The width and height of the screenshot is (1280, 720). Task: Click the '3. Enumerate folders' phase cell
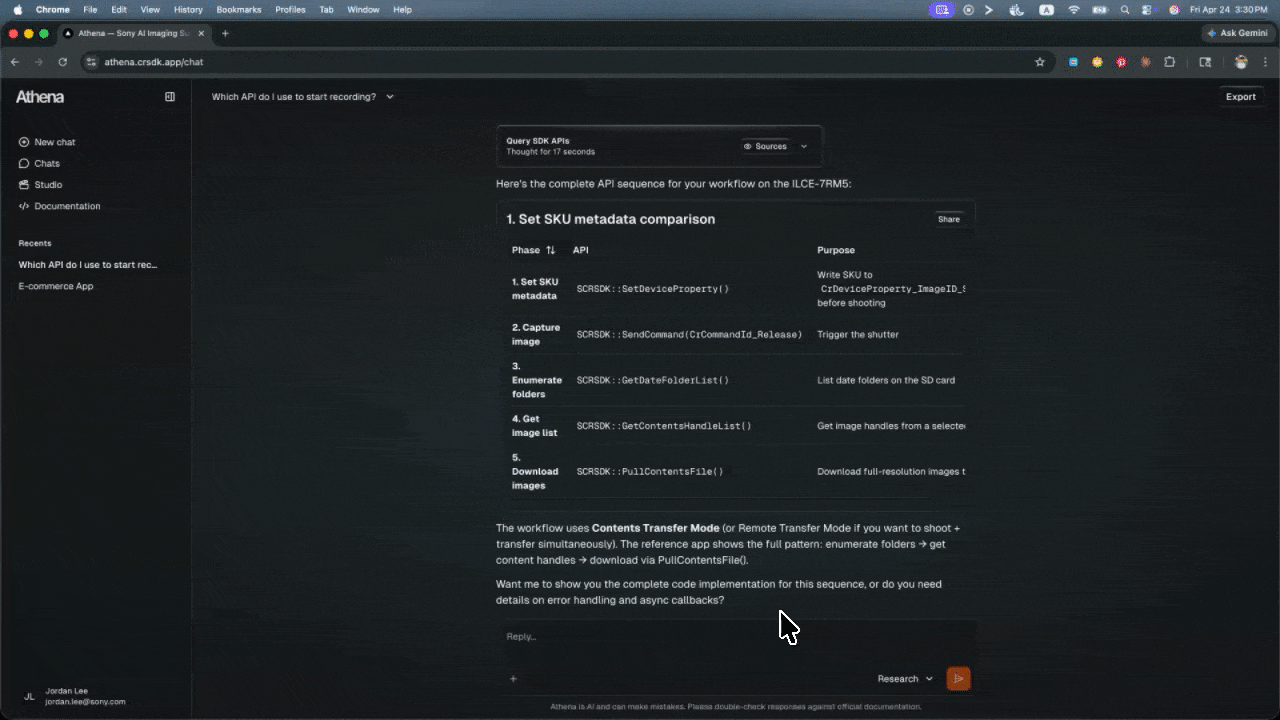coord(537,380)
